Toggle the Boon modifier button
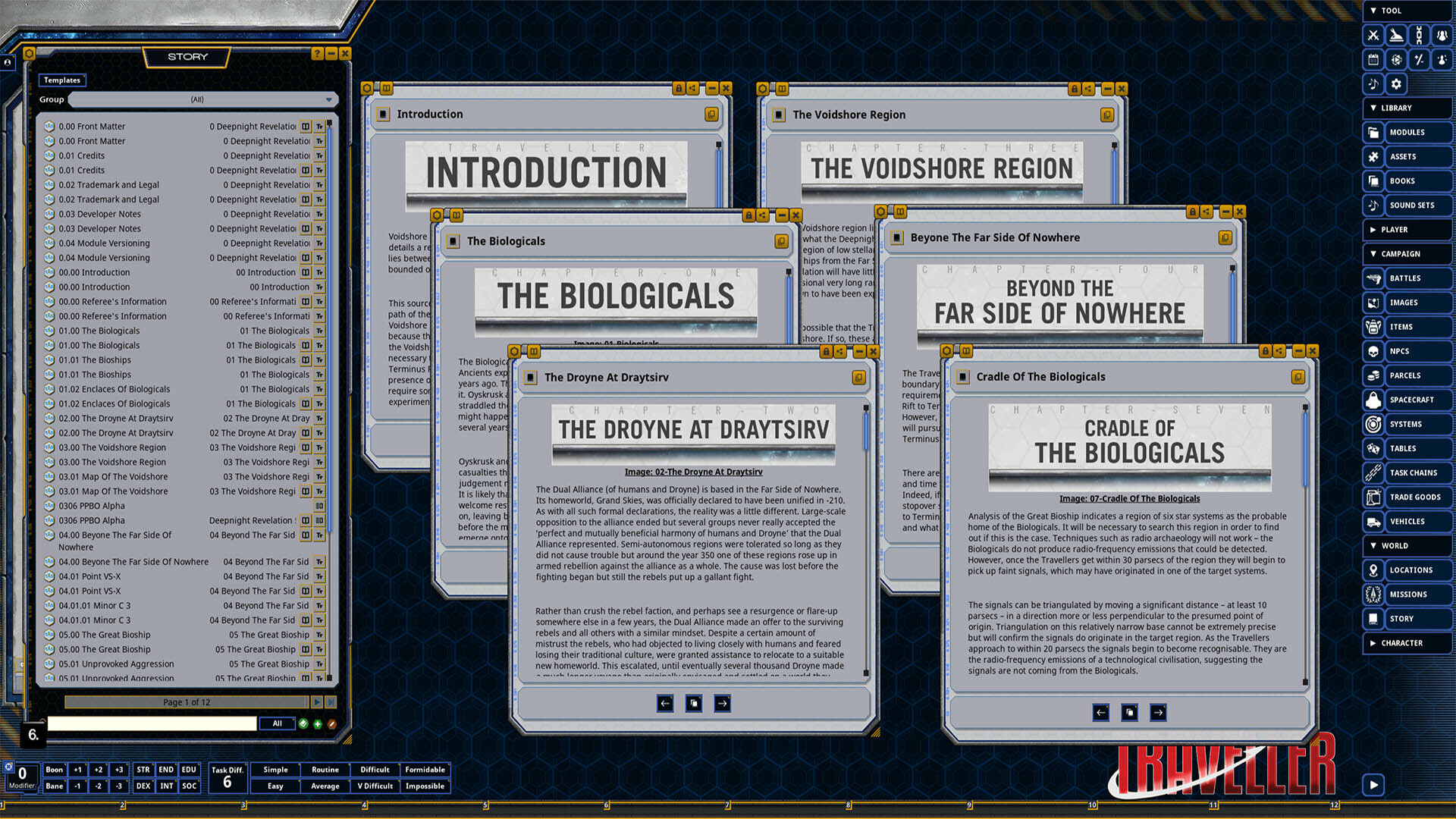1456x819 pixels. tap(55, 770)
